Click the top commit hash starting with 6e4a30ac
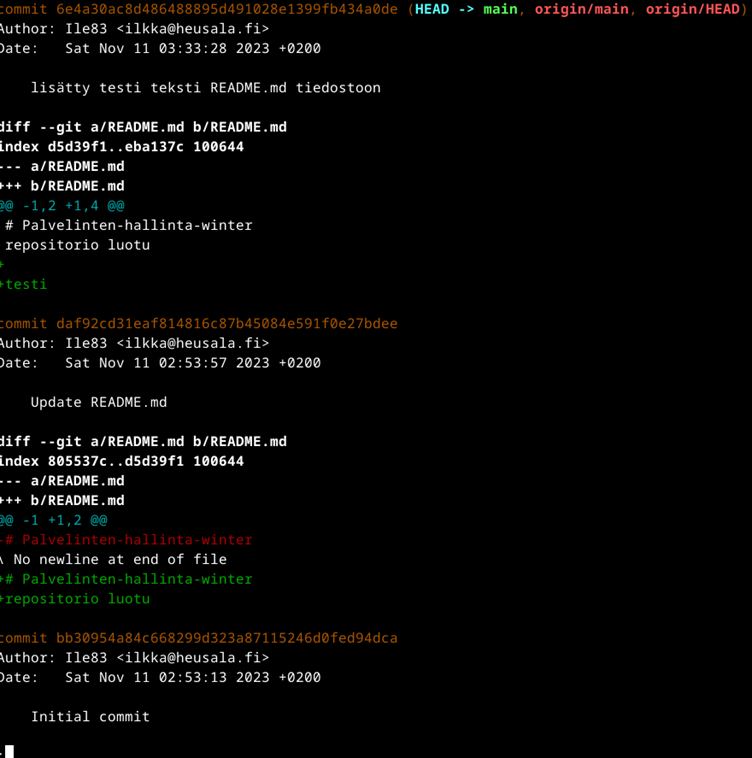The image size is (752, 758). 226,9
